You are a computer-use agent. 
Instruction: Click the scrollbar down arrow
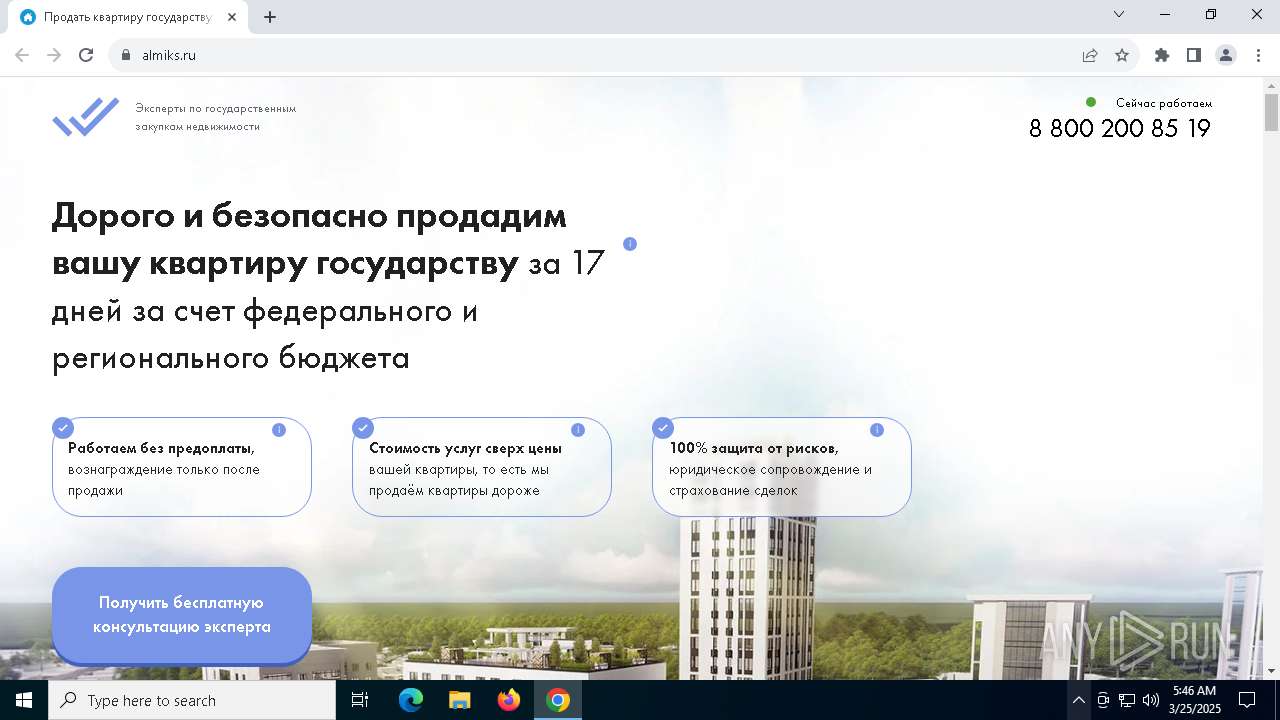point(1271,671)
